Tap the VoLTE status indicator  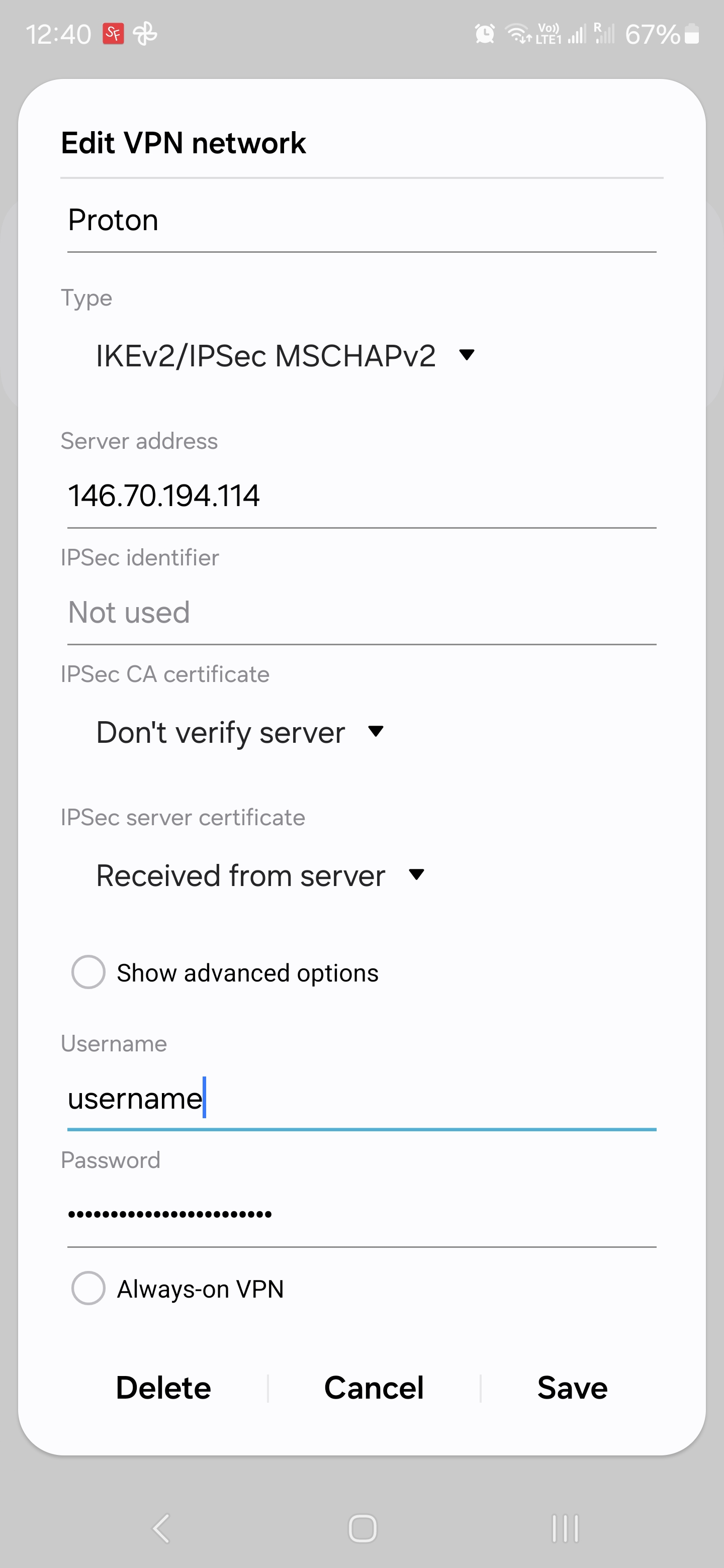[548, 34]
